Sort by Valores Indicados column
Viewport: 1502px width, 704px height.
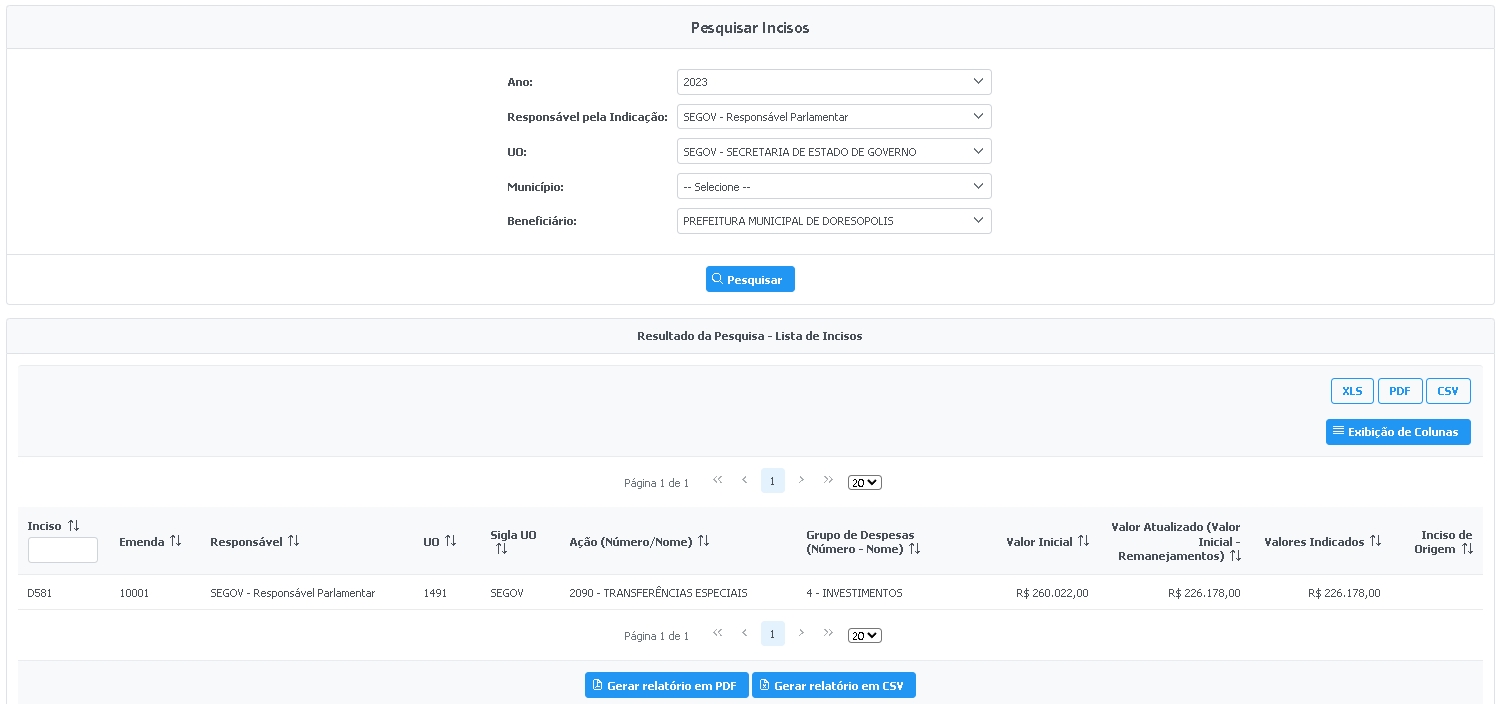pos(1375,541)
